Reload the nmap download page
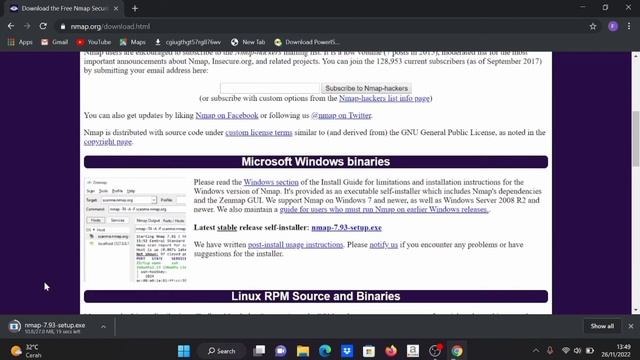 click(43, 26)
